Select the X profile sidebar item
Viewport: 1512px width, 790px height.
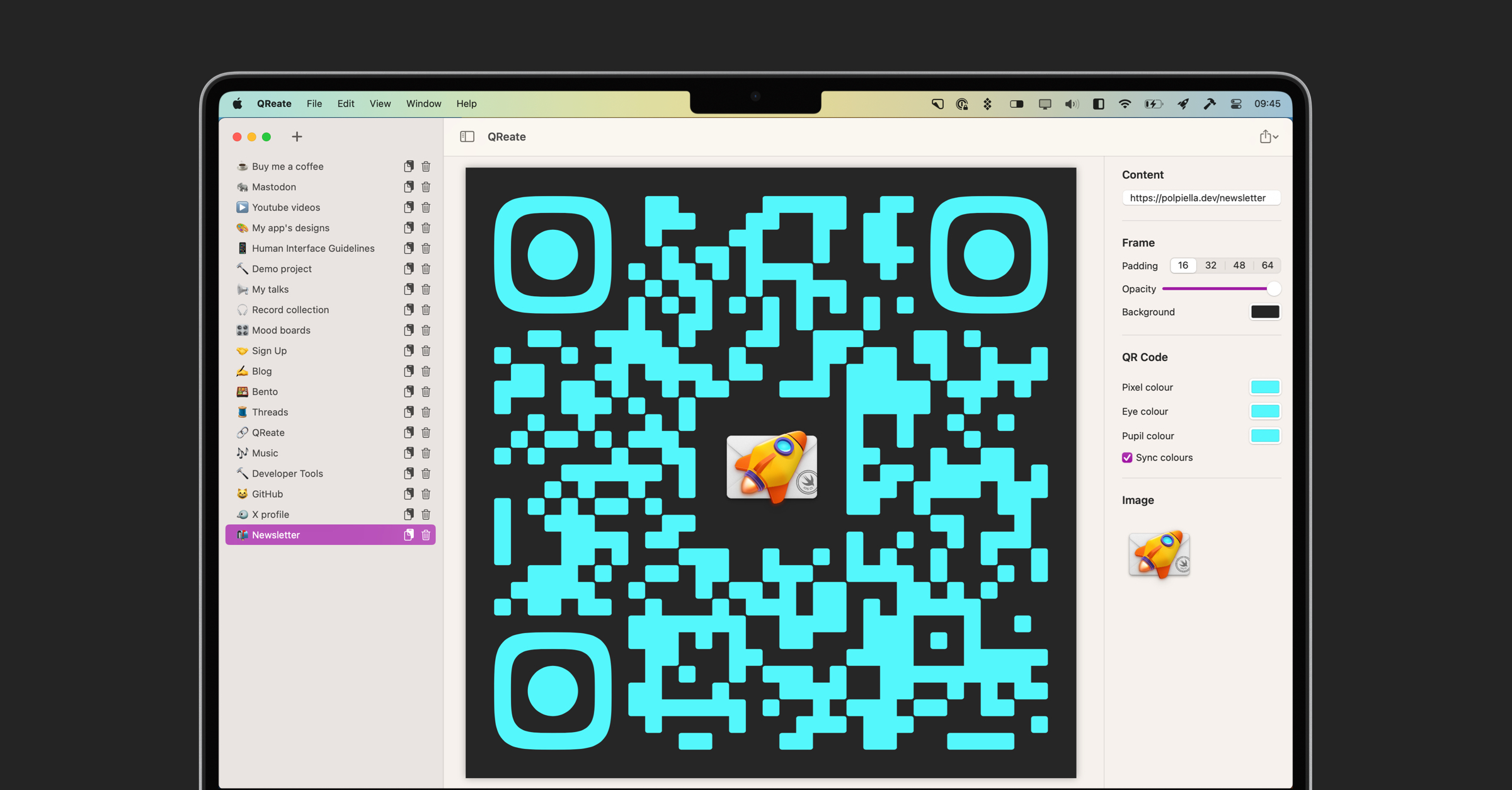pos(330,515)
